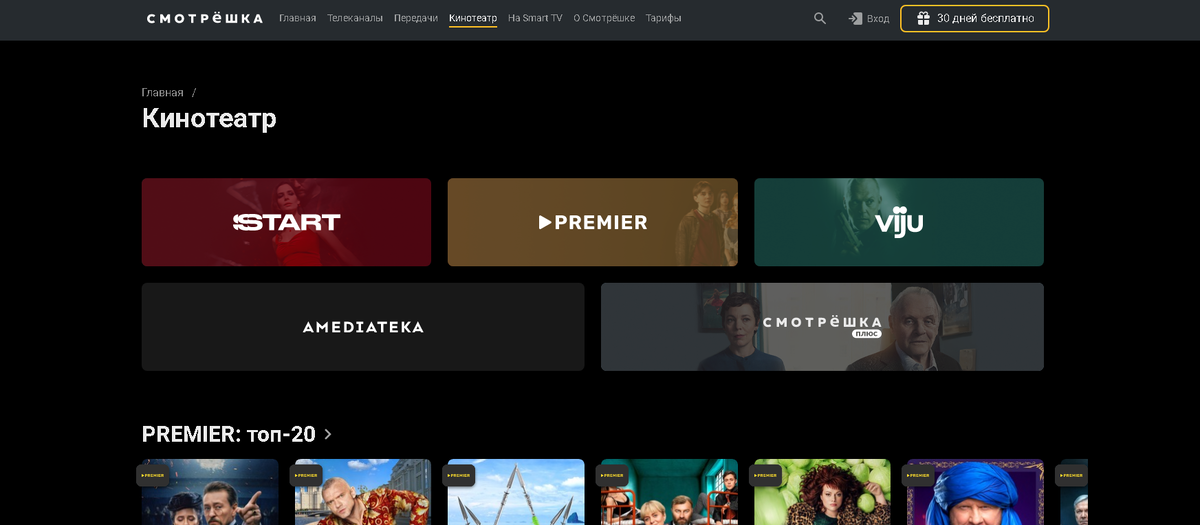The image size is (1200, 525).
Task: Open the AMEDIATEKA banner
Action: (363, 327)
